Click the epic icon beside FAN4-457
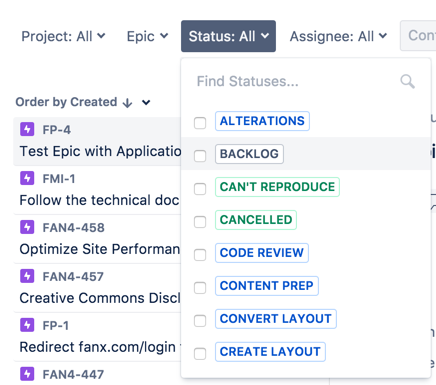The image size is (436, 385). [x=27, y=276]
